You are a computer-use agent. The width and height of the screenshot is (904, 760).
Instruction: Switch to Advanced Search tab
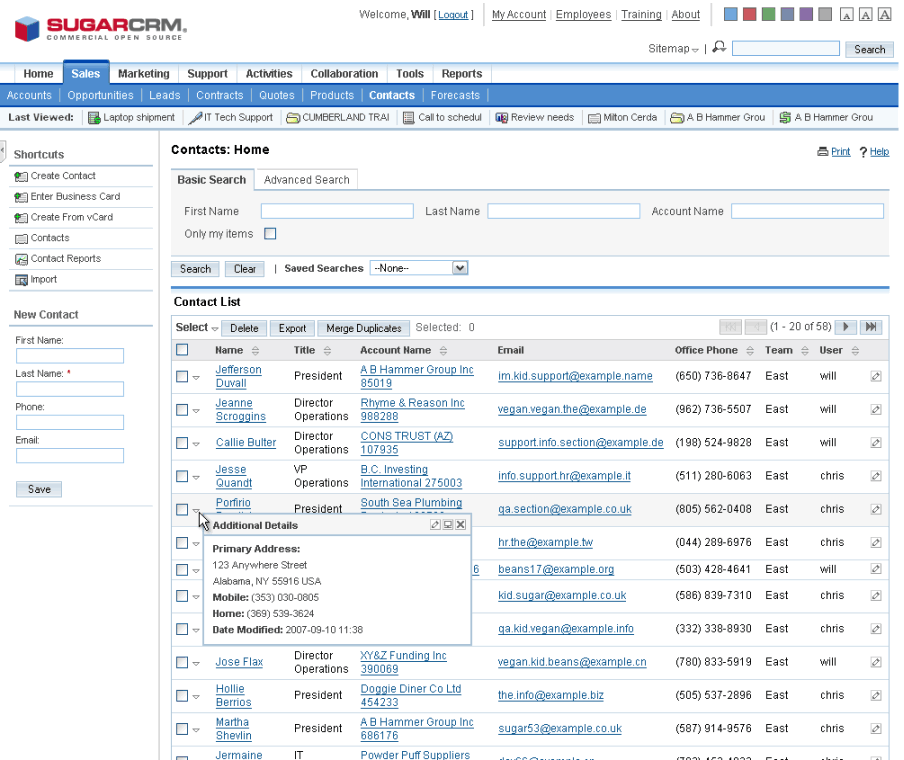click(x=307, y=180)
